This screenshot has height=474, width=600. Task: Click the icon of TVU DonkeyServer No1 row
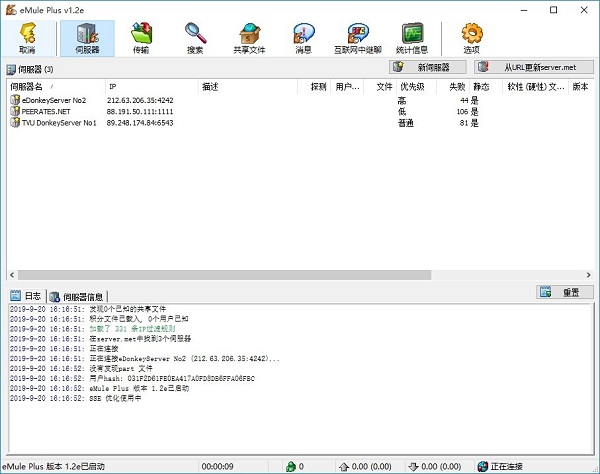pyautogui.click(x=15, y=122)
